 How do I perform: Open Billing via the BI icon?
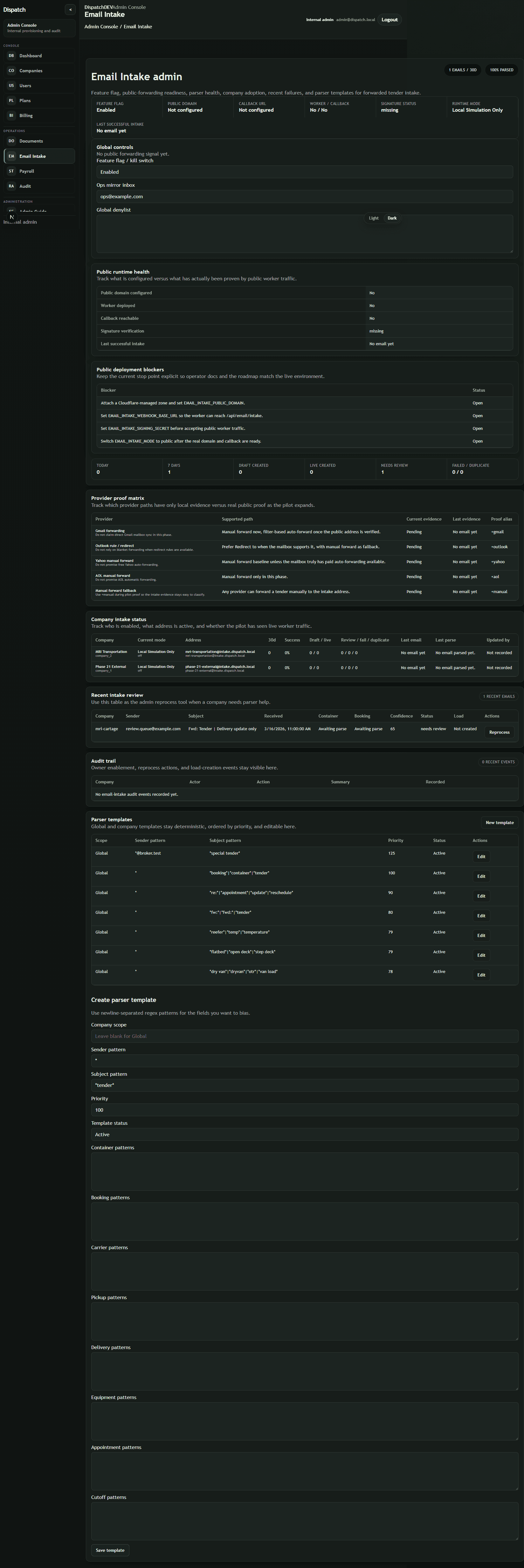[11, 115]
